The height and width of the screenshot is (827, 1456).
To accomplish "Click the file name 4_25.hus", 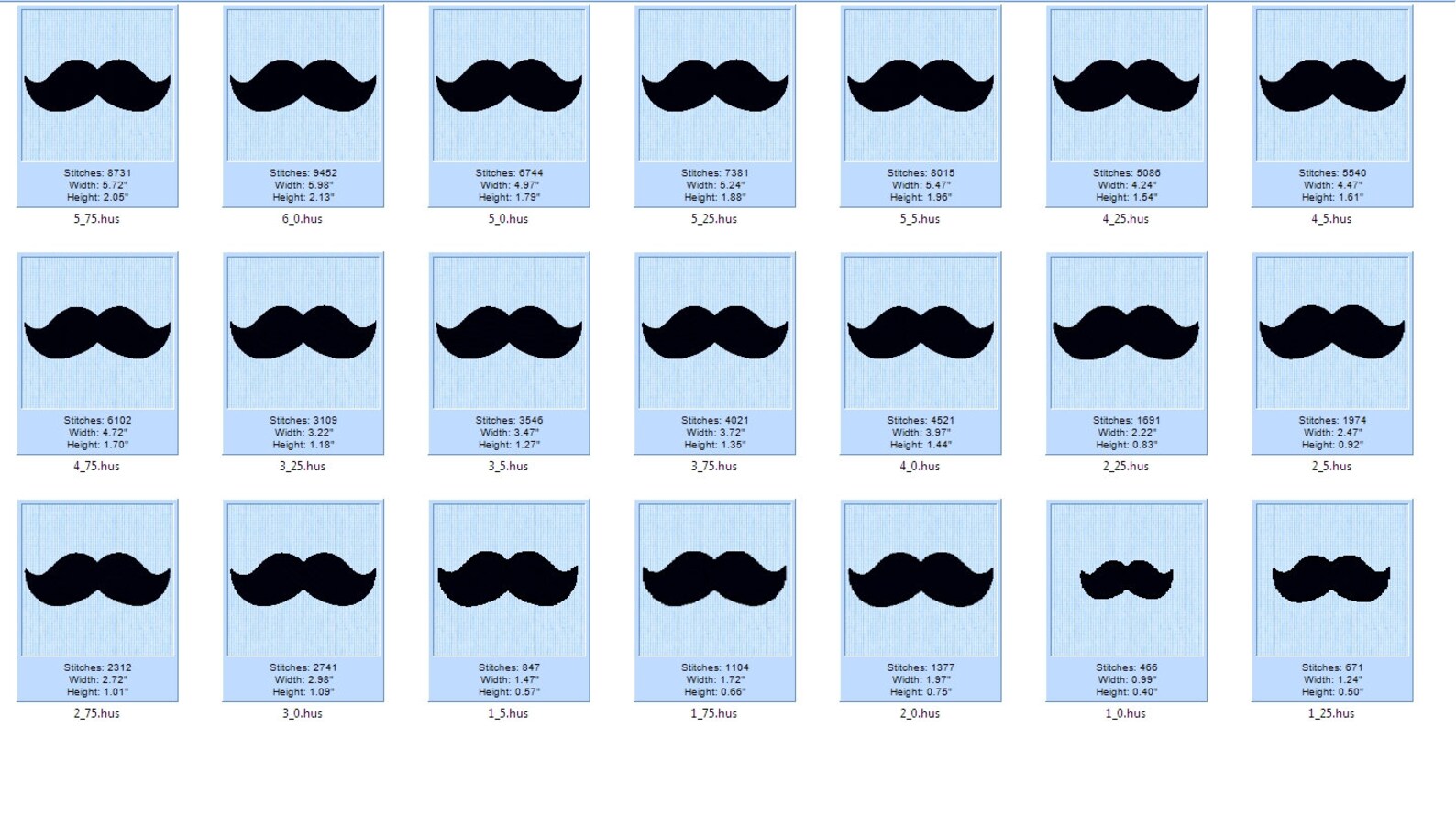I will tap(1126, 219).
